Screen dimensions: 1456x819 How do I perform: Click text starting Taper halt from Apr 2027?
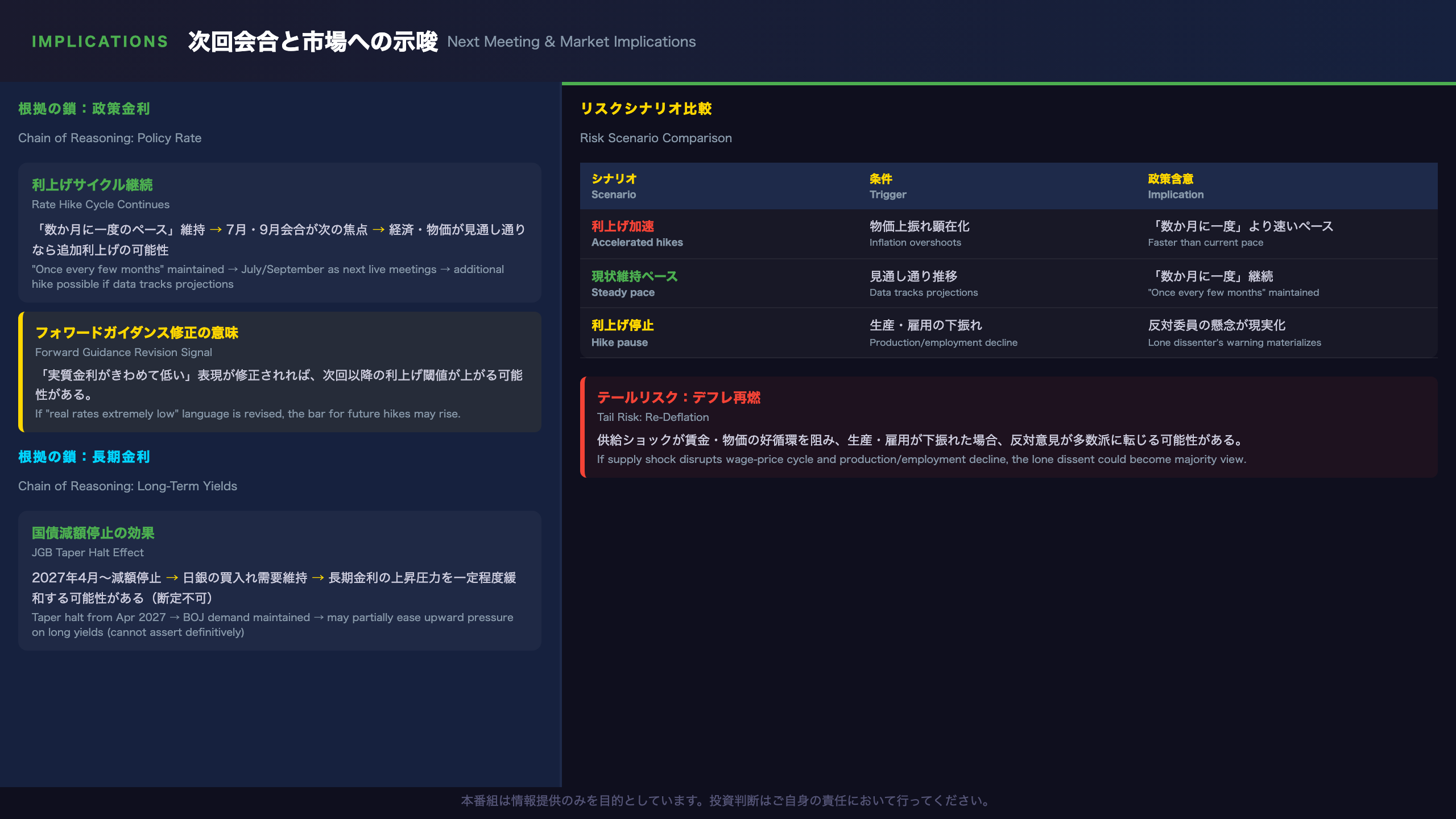click(272, 624)
